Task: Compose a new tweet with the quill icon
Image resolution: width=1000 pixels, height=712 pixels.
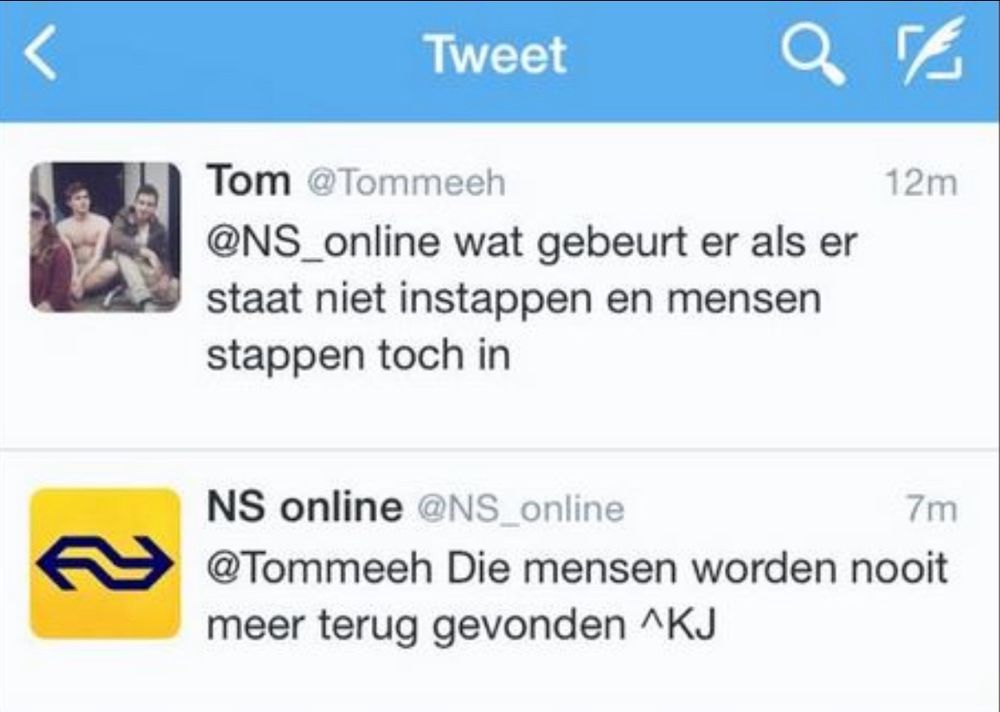Action: (930, 52)
